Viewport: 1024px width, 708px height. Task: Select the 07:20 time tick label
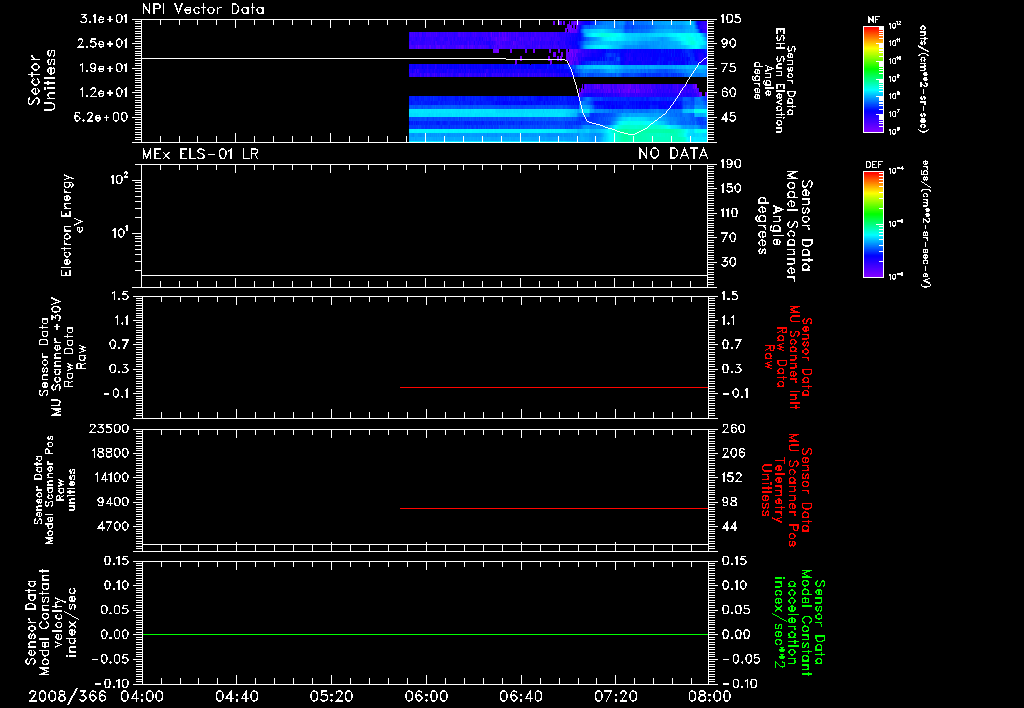pos(615,696)
